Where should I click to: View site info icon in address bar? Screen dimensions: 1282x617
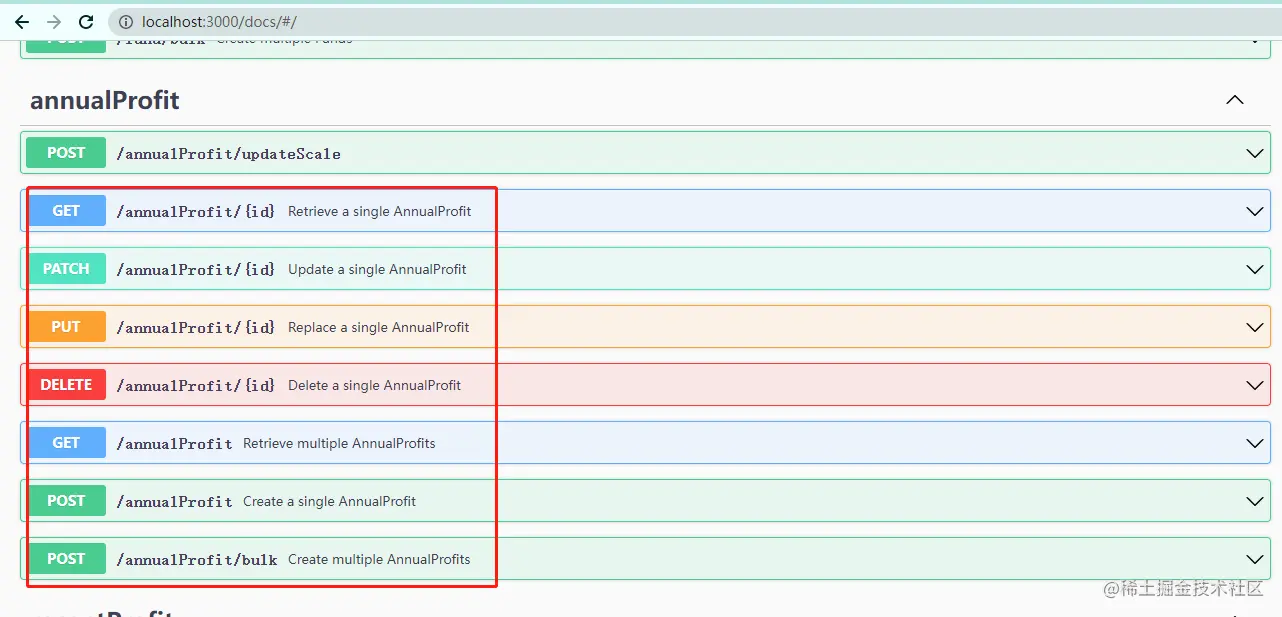pyautogui.click(x=126, y=21)
